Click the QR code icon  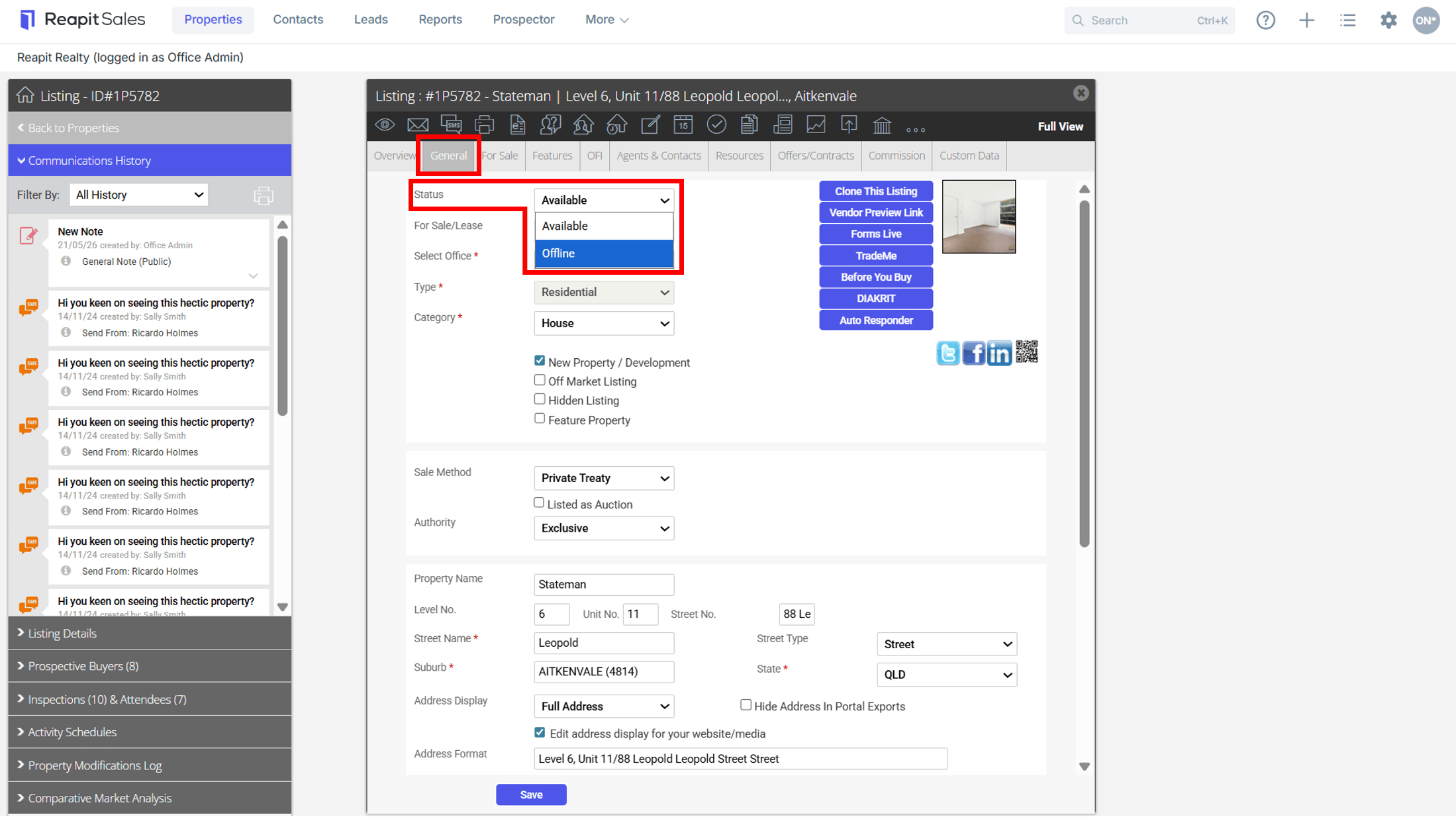(1027, 352)
